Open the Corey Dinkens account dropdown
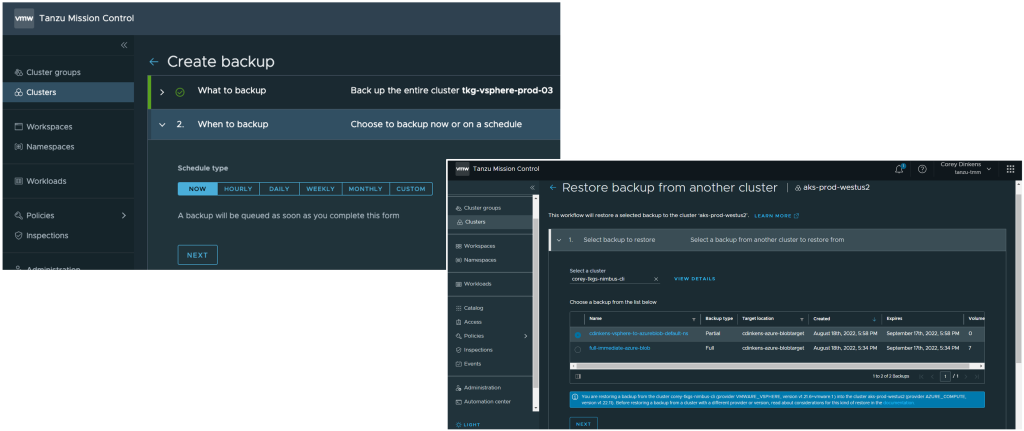 point(964,168)
